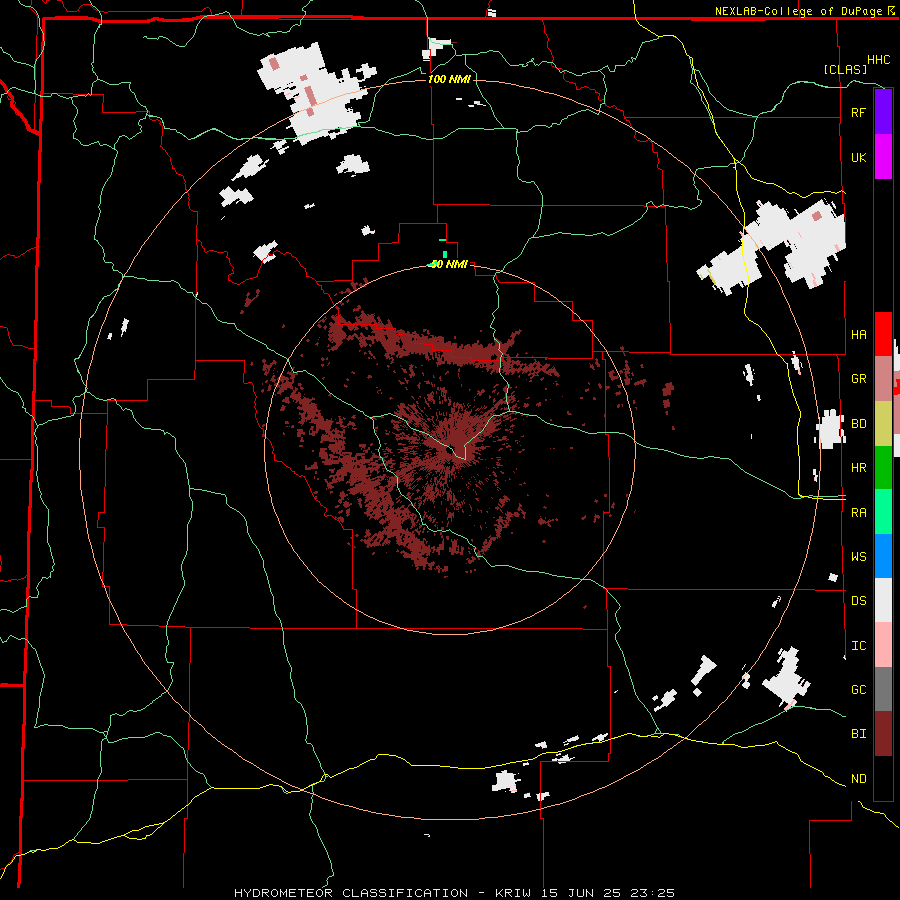Click the NEXLAB-College of DuPage credit text

(x=798, y=11)
